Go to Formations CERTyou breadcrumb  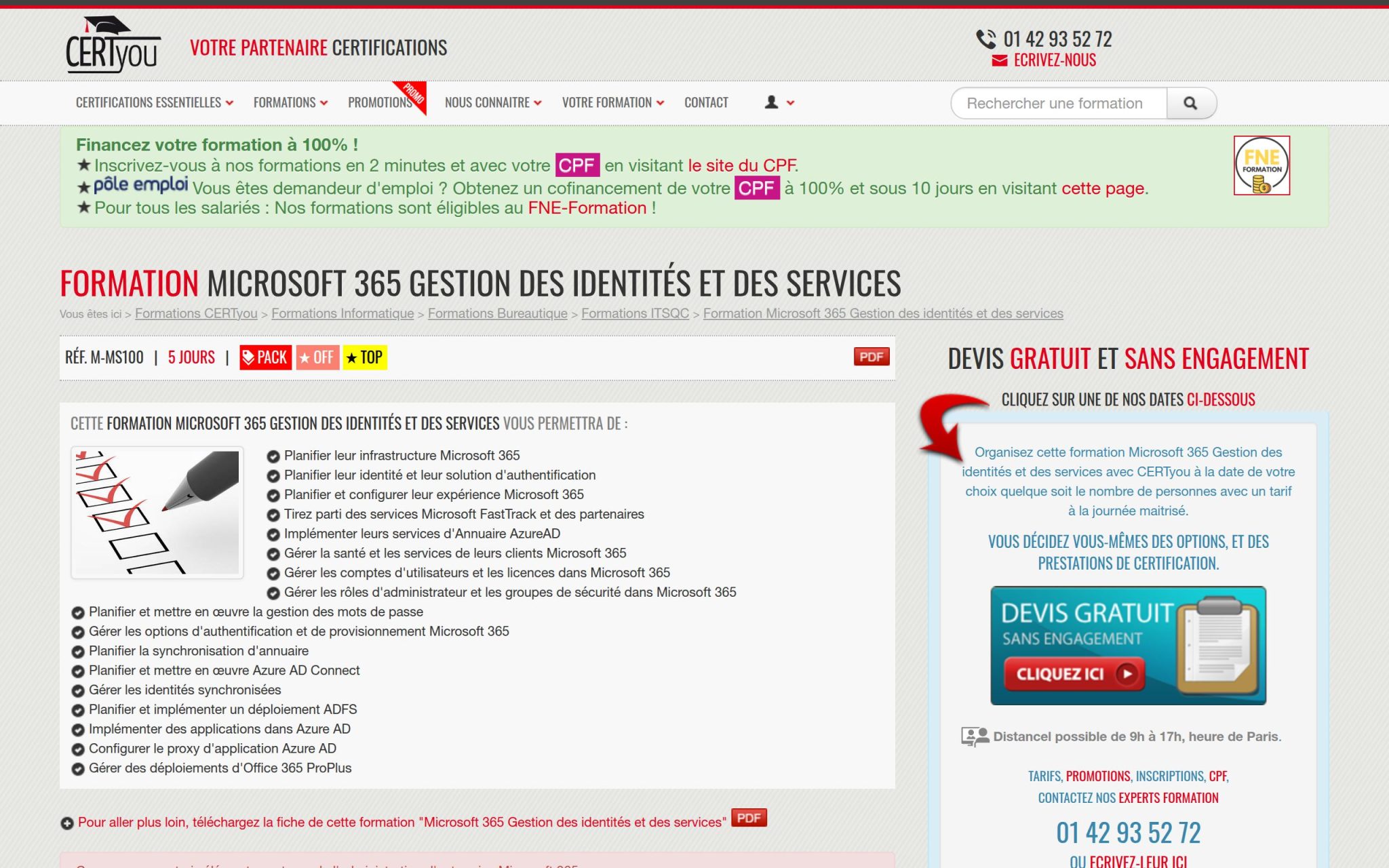[x=196, y=313]
